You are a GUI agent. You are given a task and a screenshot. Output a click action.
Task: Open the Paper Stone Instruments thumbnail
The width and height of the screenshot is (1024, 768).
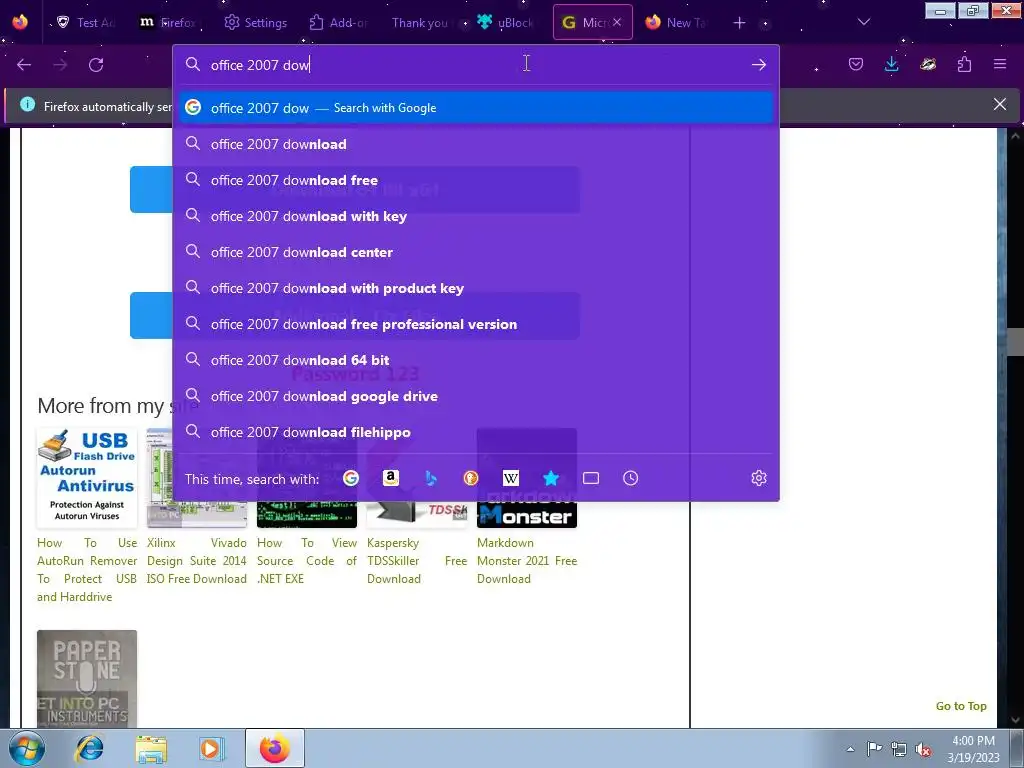click(87, 679)
